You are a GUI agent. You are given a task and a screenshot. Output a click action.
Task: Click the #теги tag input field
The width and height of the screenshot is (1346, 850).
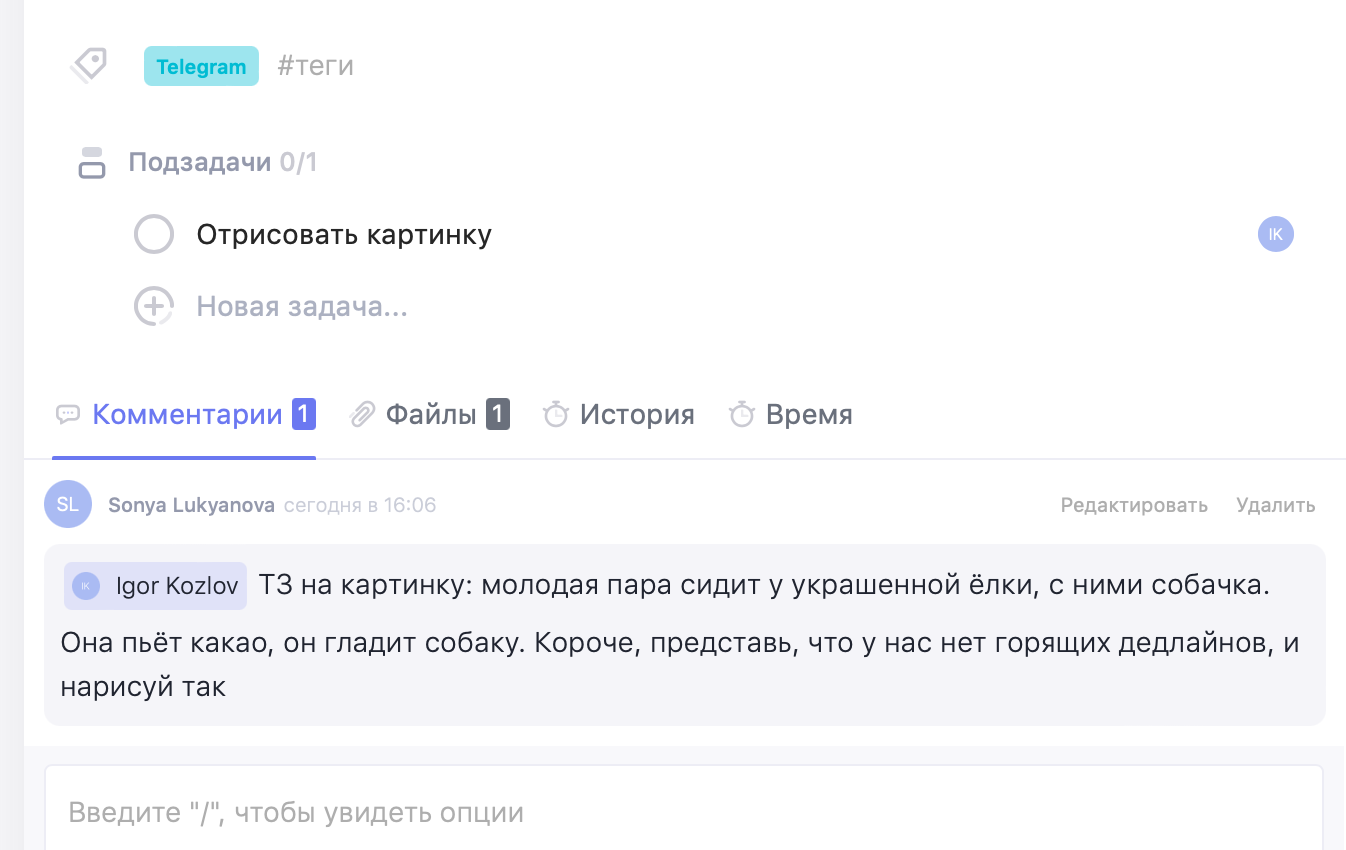point(315,66)
